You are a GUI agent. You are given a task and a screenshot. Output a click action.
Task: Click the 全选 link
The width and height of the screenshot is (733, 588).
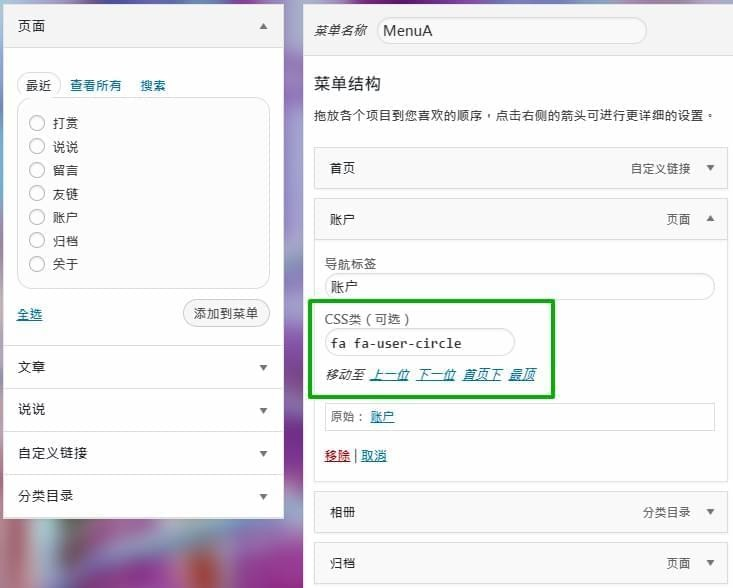pos(29,314)
